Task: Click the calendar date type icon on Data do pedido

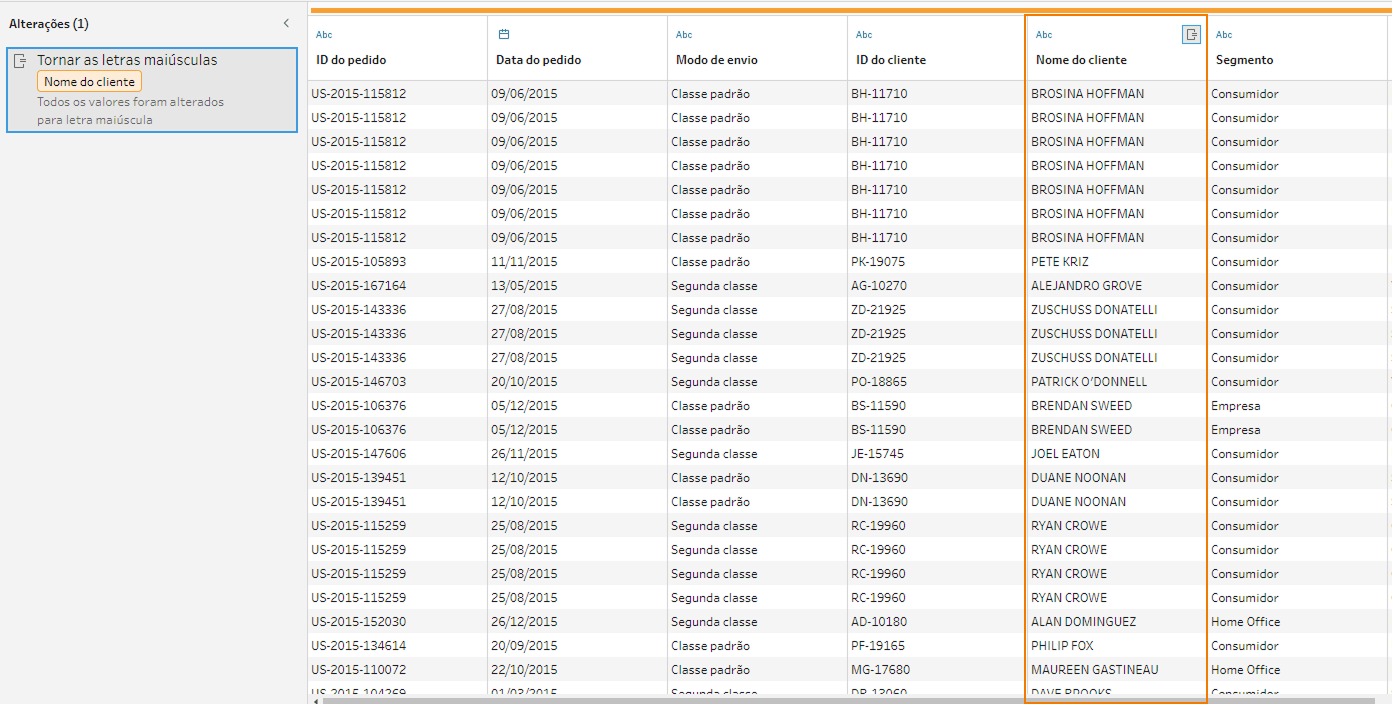Action: click(504, 34)
